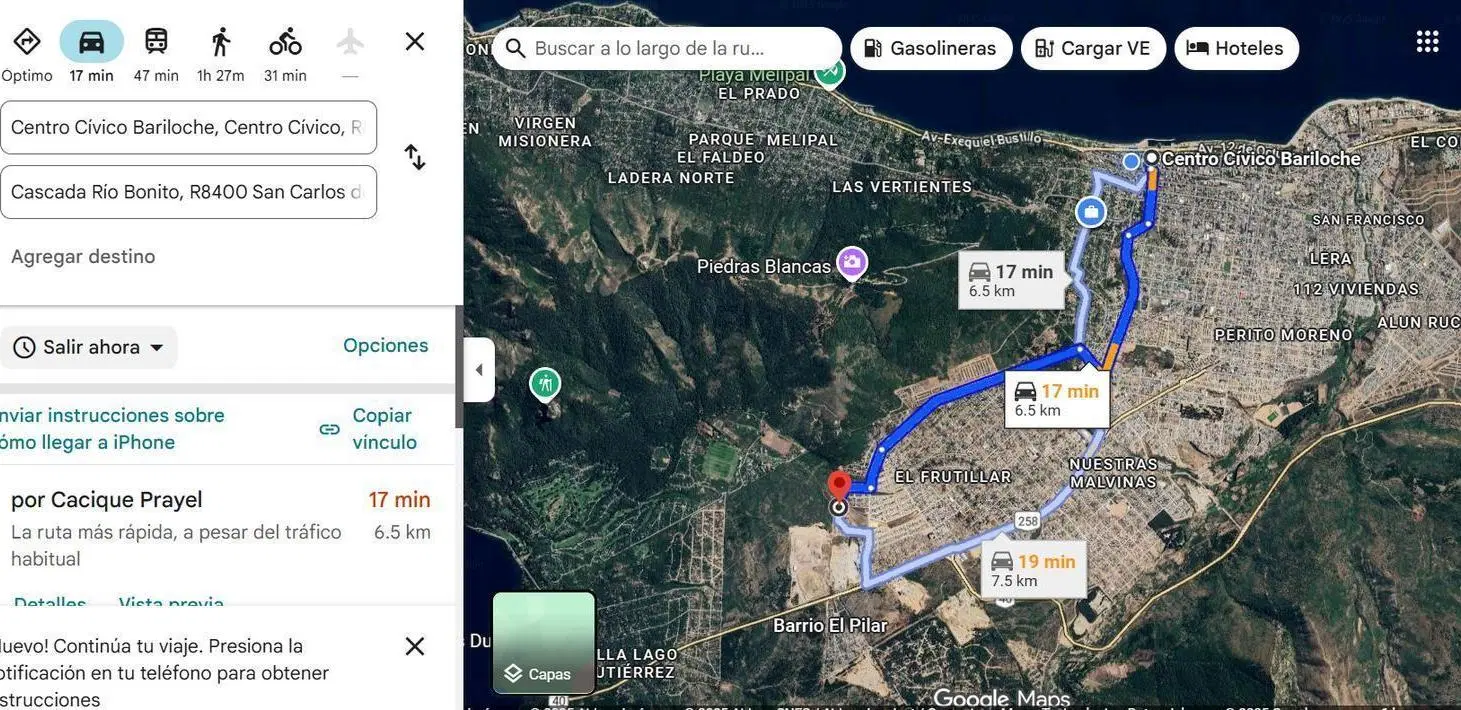Edit the Cascada Río Bonito destination field
Viewport: 1461px width, 710px height.
pyautogui.click(x=188, y=191)
